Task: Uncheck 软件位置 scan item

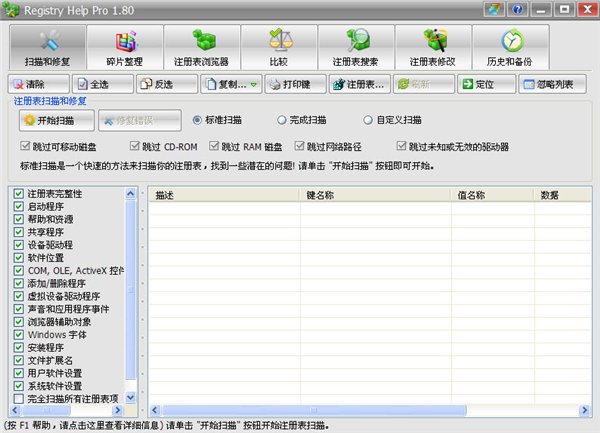Action: [18, 258]
